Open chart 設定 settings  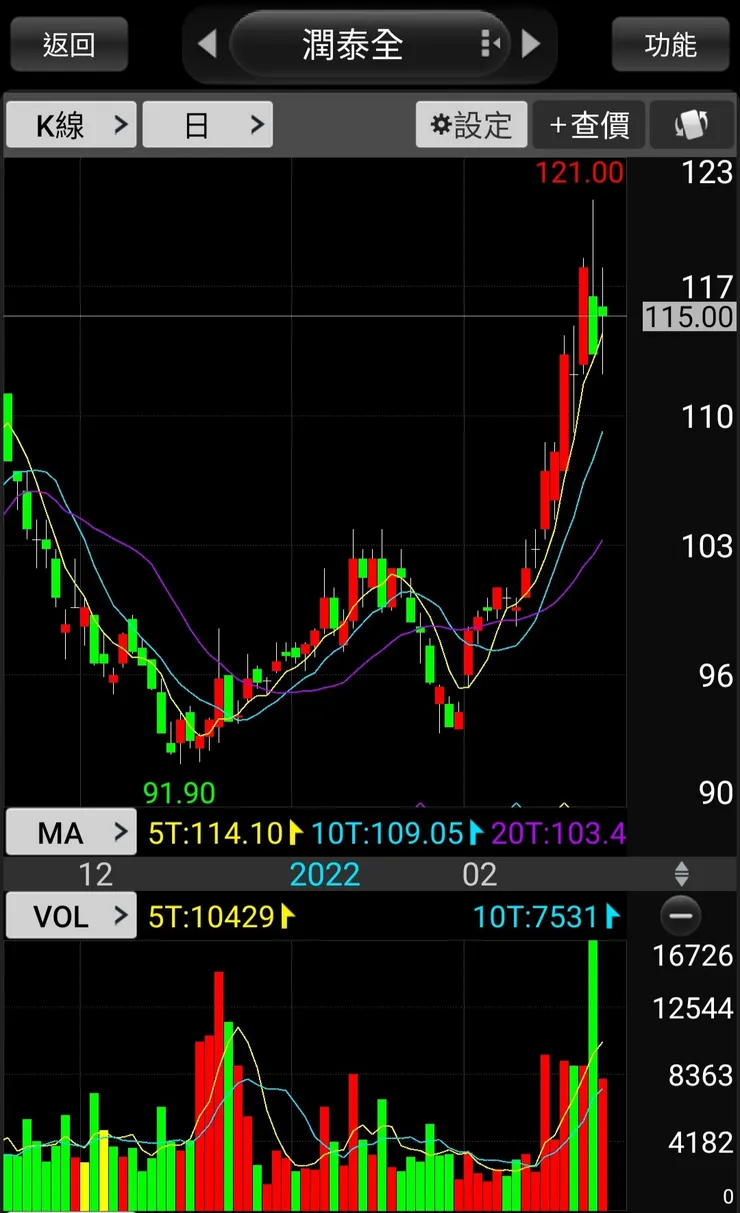[x=471, y=125]
